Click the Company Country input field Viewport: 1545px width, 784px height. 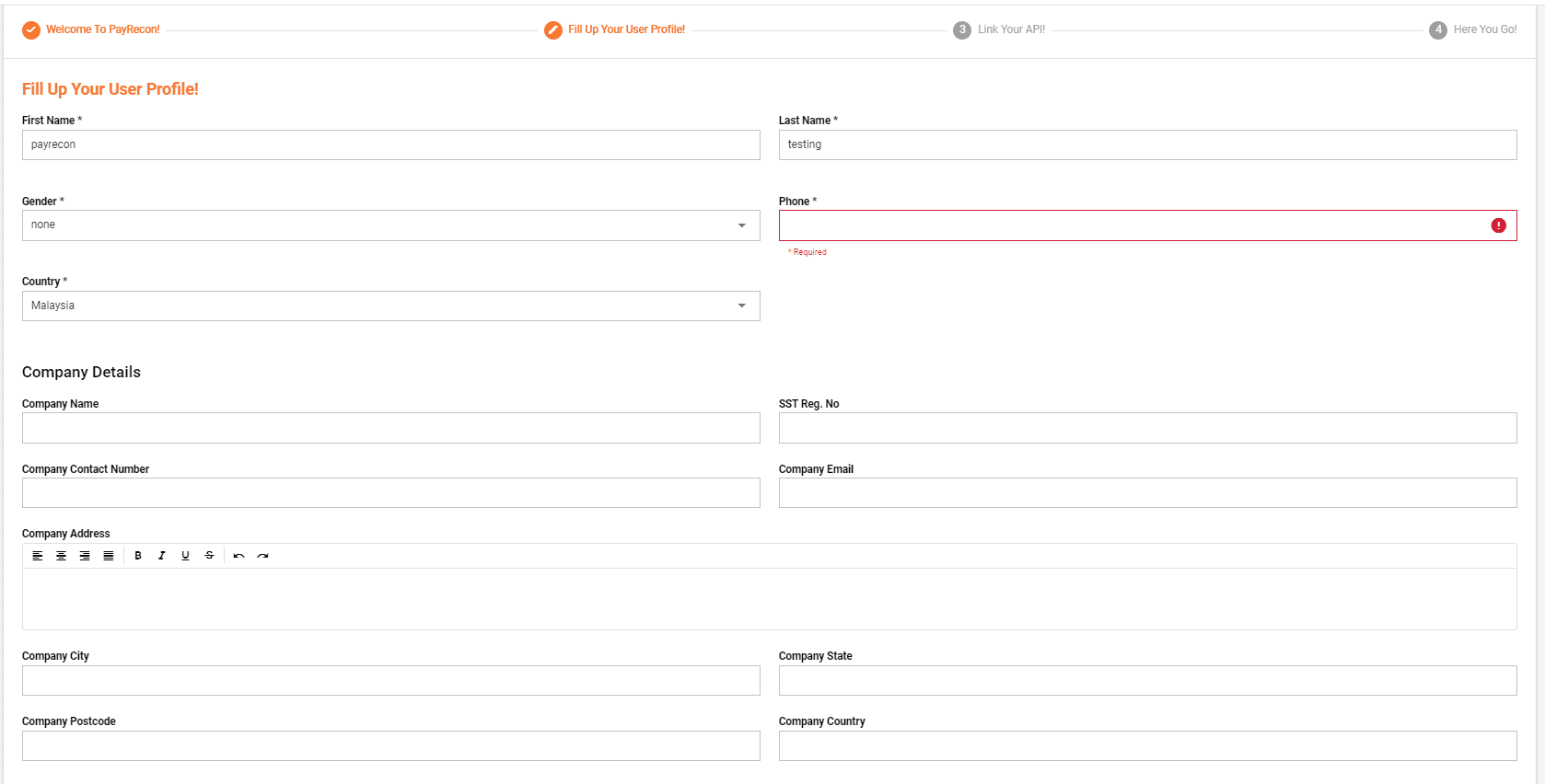tap(1148, 745)
